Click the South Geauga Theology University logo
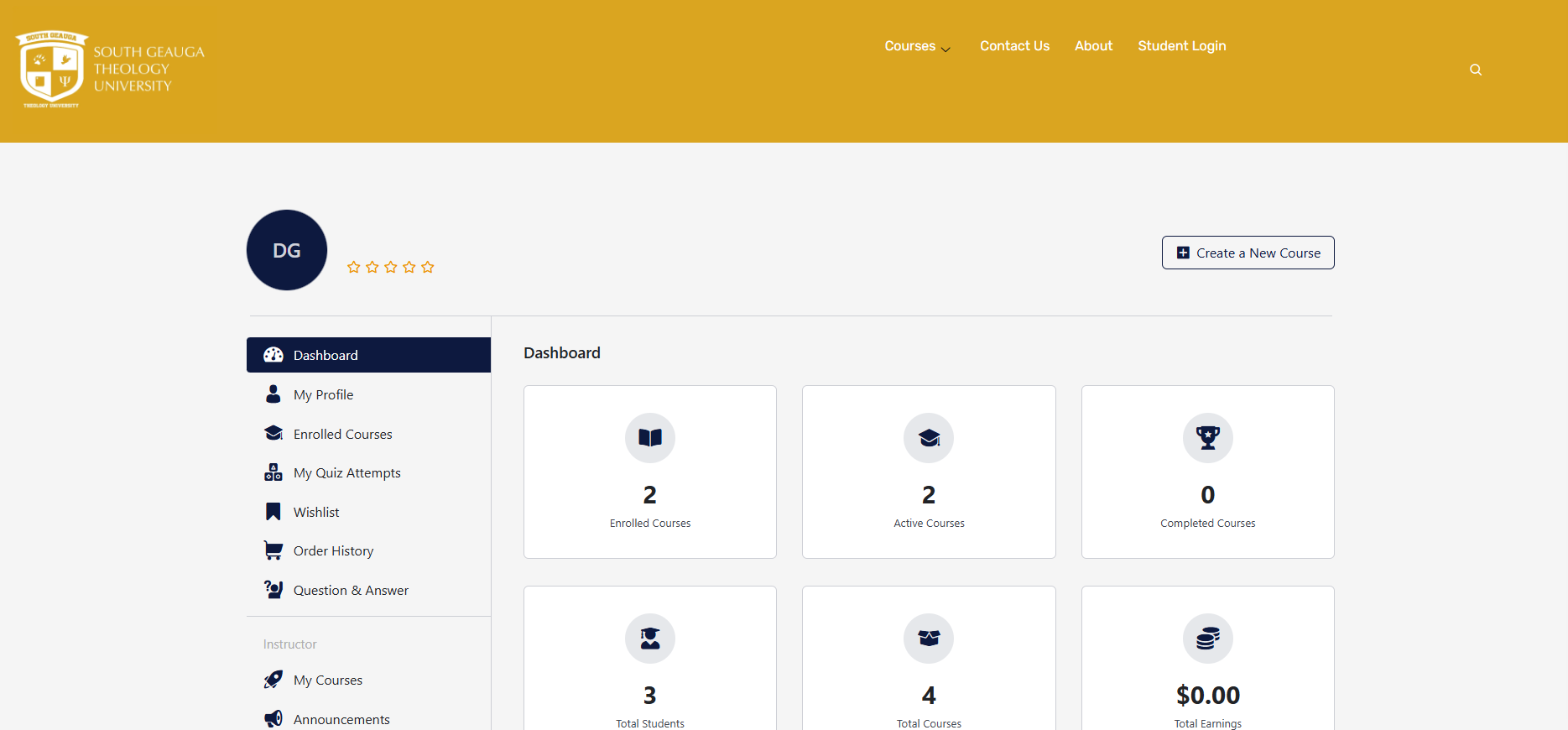1568x730 pixels. pyautogui.click(x=110, y=70)
